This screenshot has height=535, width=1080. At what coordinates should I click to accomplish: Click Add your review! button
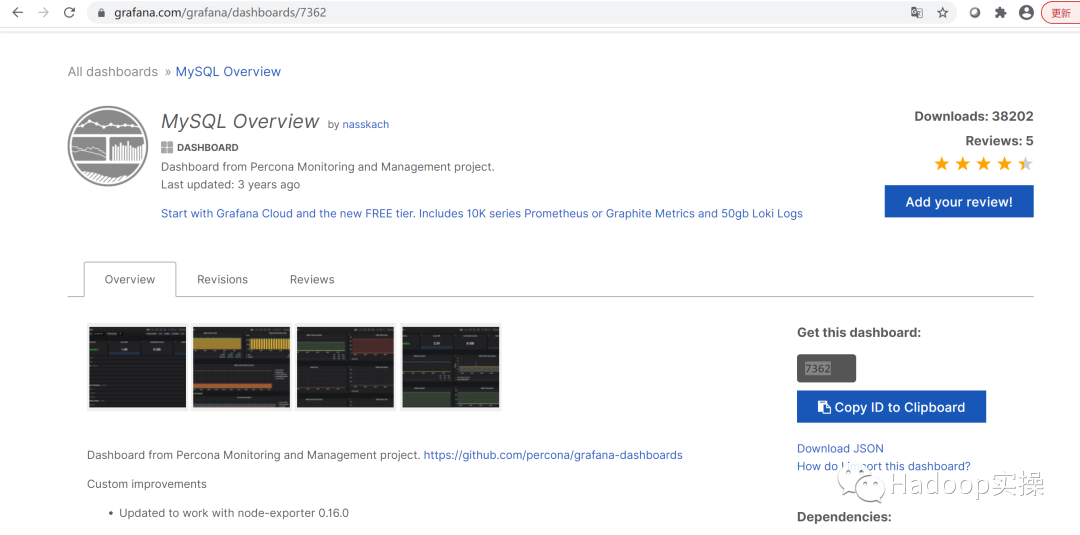959,201
